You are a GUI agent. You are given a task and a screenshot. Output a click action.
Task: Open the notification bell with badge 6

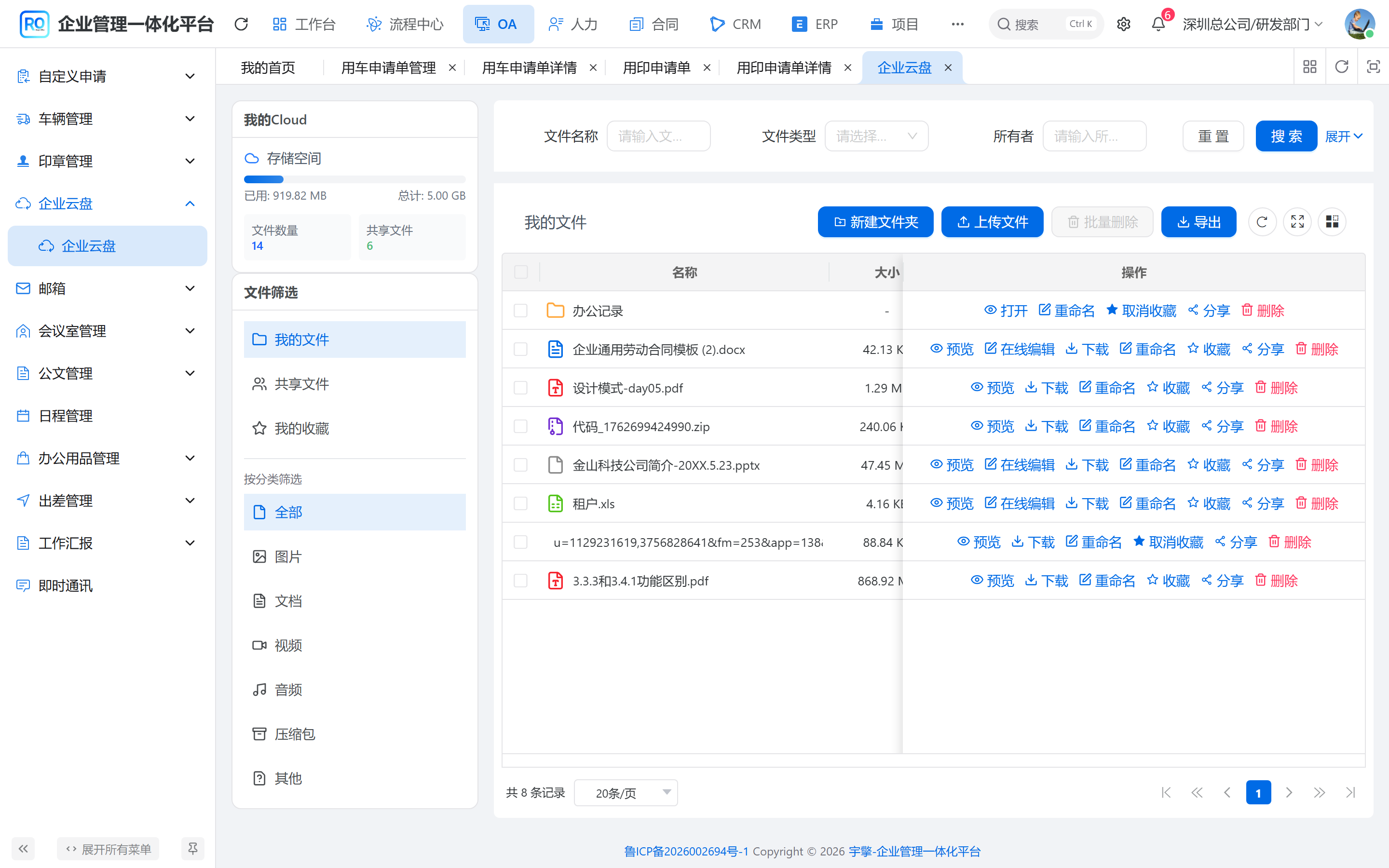1158,24
